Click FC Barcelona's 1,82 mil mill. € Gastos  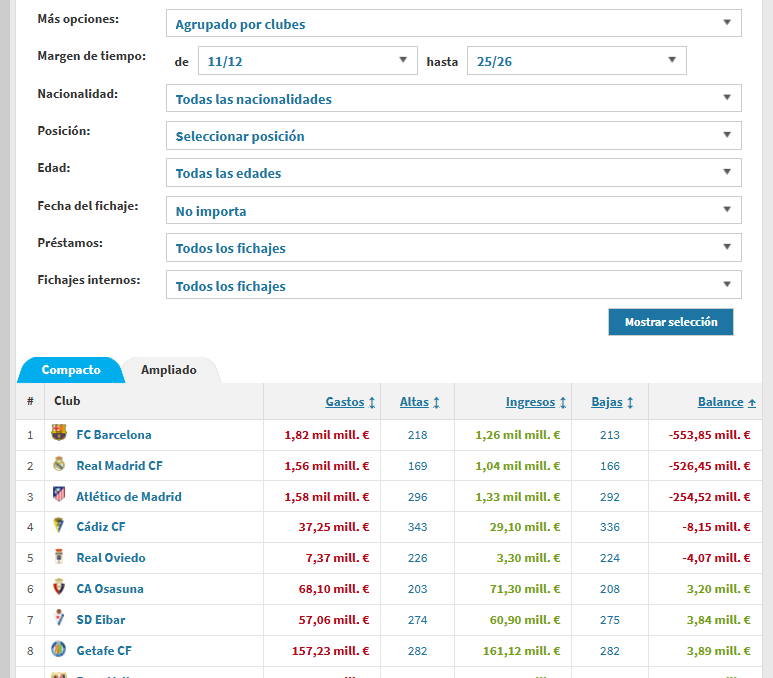pos(327,435)
